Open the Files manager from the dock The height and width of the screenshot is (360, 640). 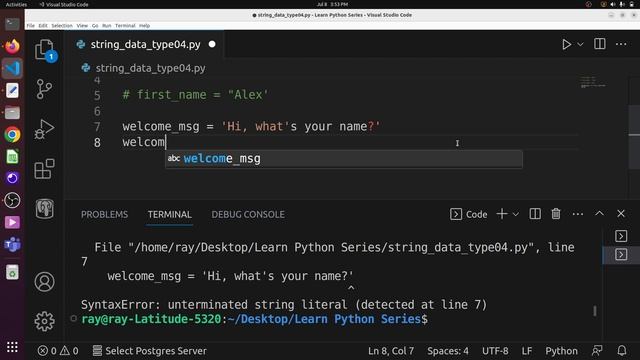[12, 113]
